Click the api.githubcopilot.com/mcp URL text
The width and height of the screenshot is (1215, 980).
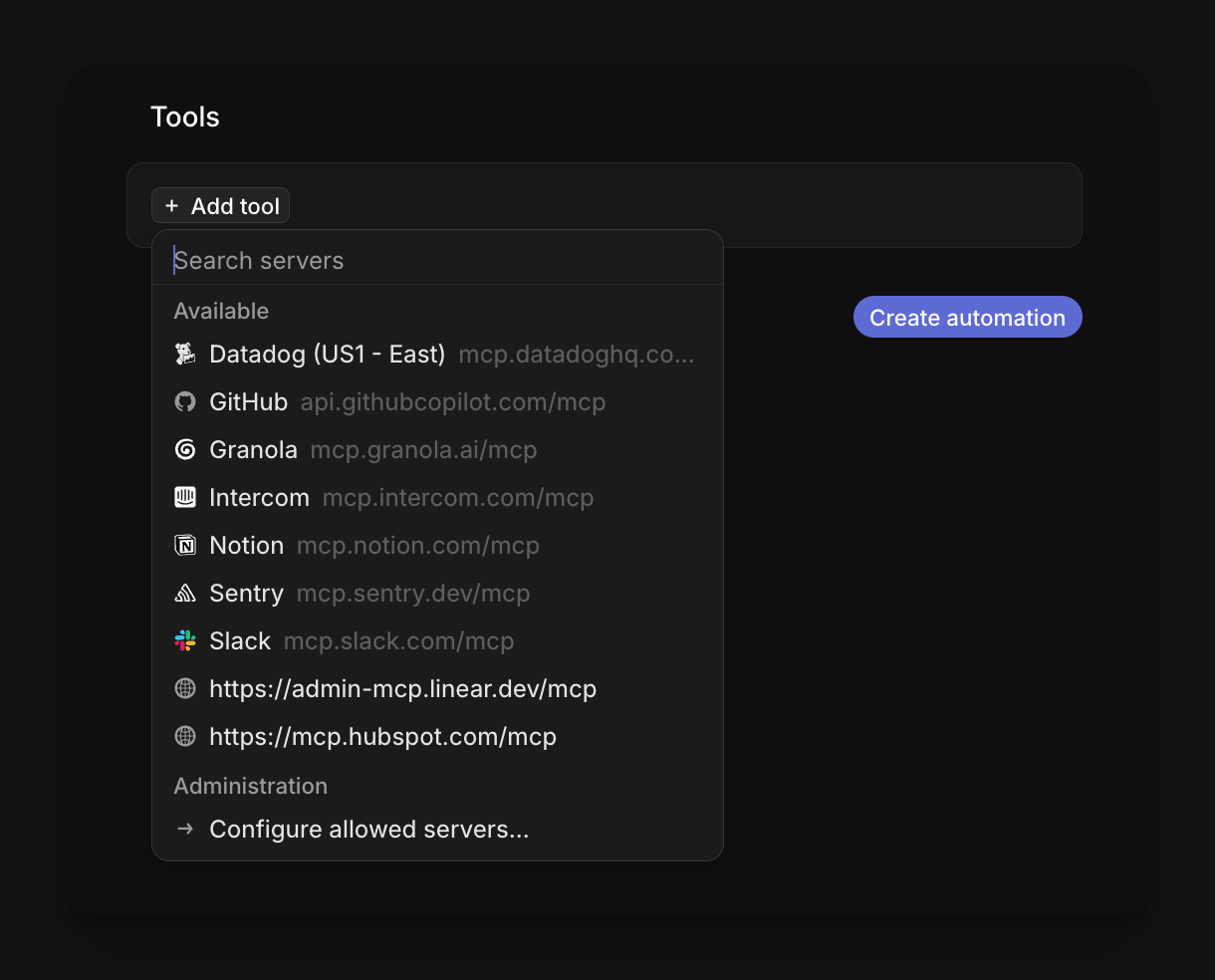pyautogui.click(x=453, y=402)
